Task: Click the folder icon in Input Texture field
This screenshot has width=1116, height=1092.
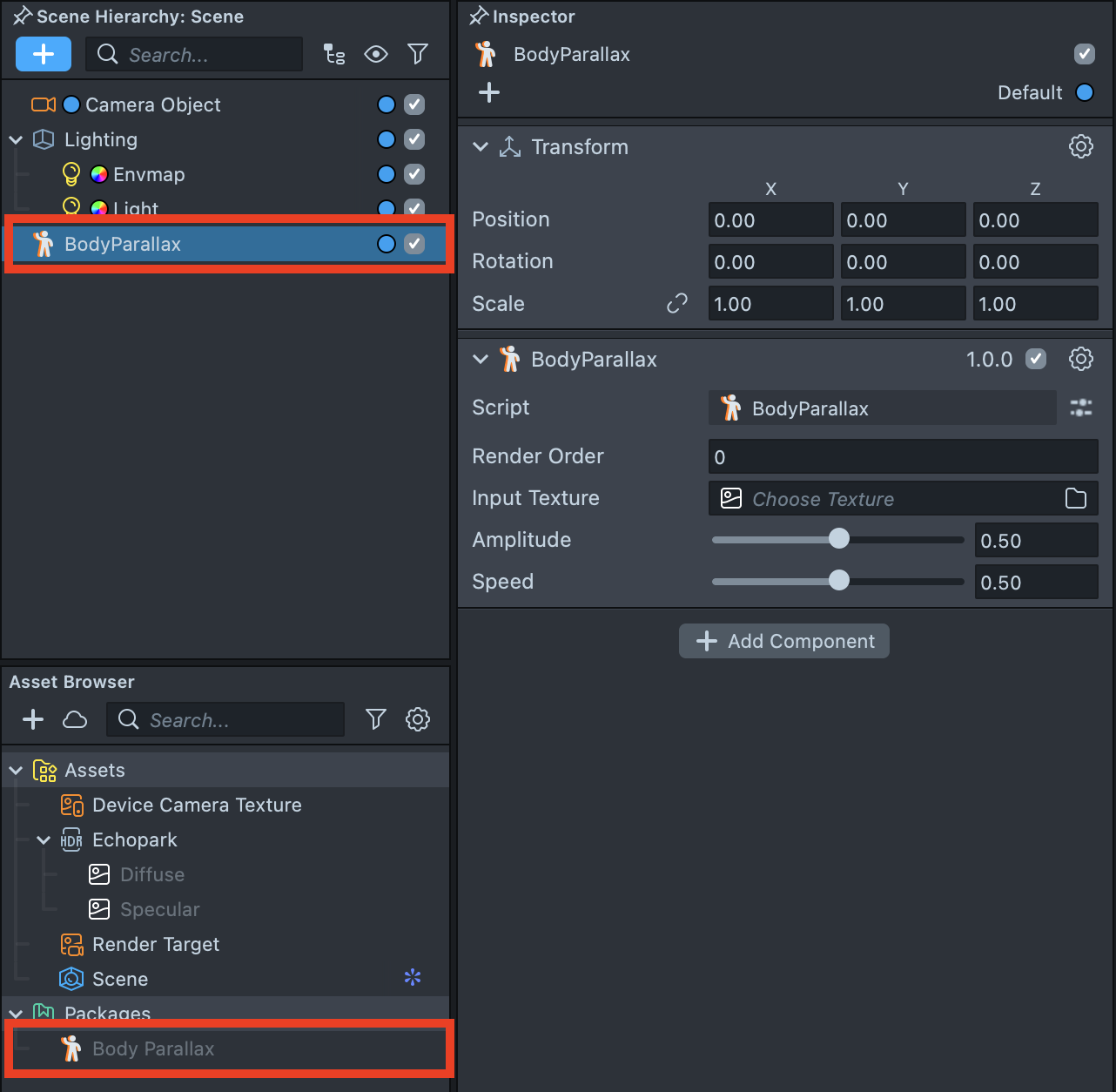Action: [1076, 498]
